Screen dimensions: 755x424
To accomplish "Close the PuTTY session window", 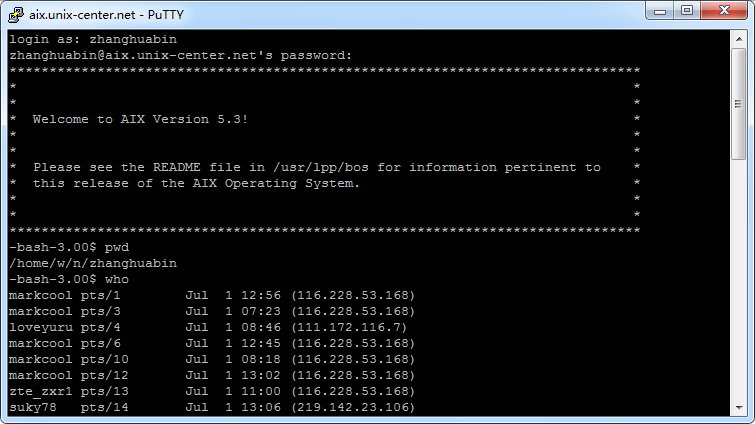I will click(x=723, y=12).
